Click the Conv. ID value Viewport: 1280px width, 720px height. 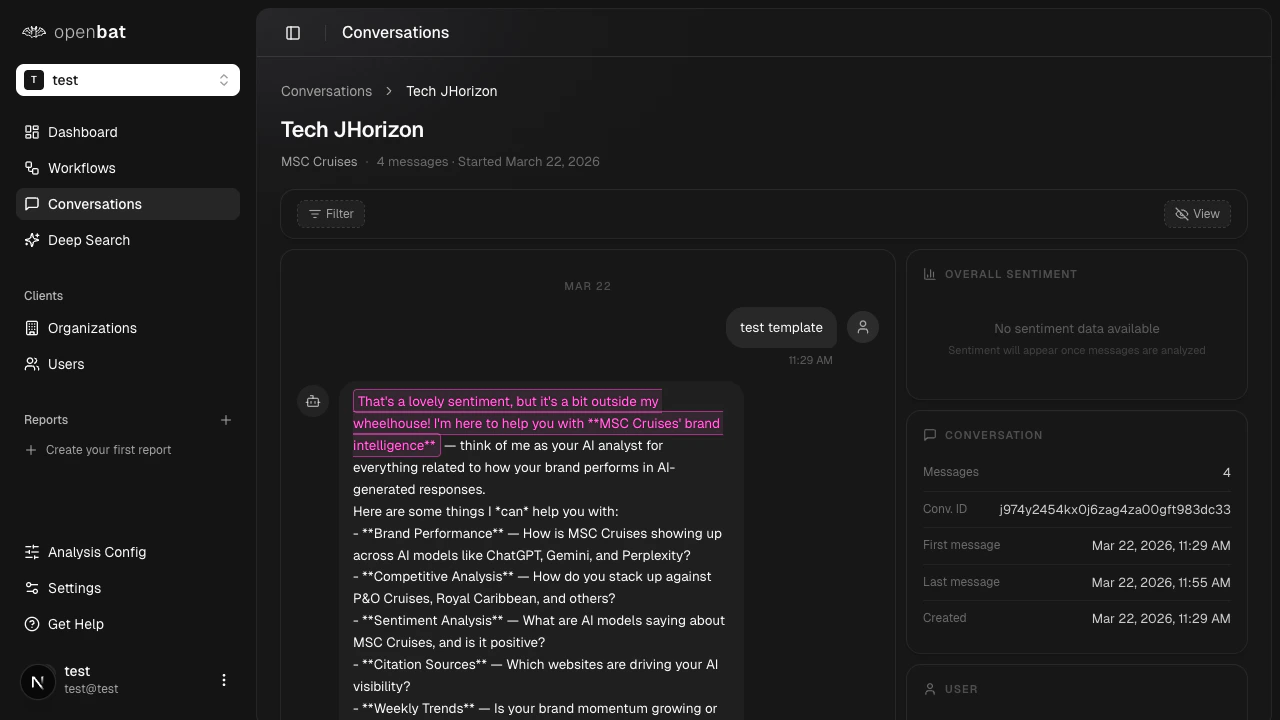[x=1115, y=509]
